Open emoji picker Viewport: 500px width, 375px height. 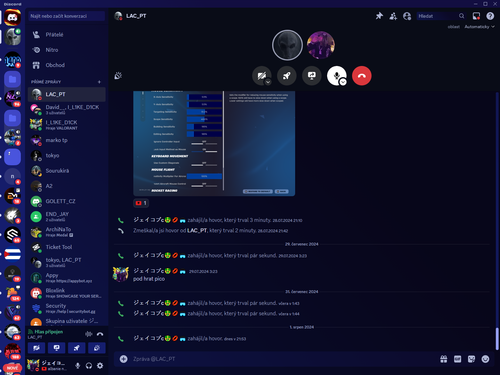[x=485, y=359]
